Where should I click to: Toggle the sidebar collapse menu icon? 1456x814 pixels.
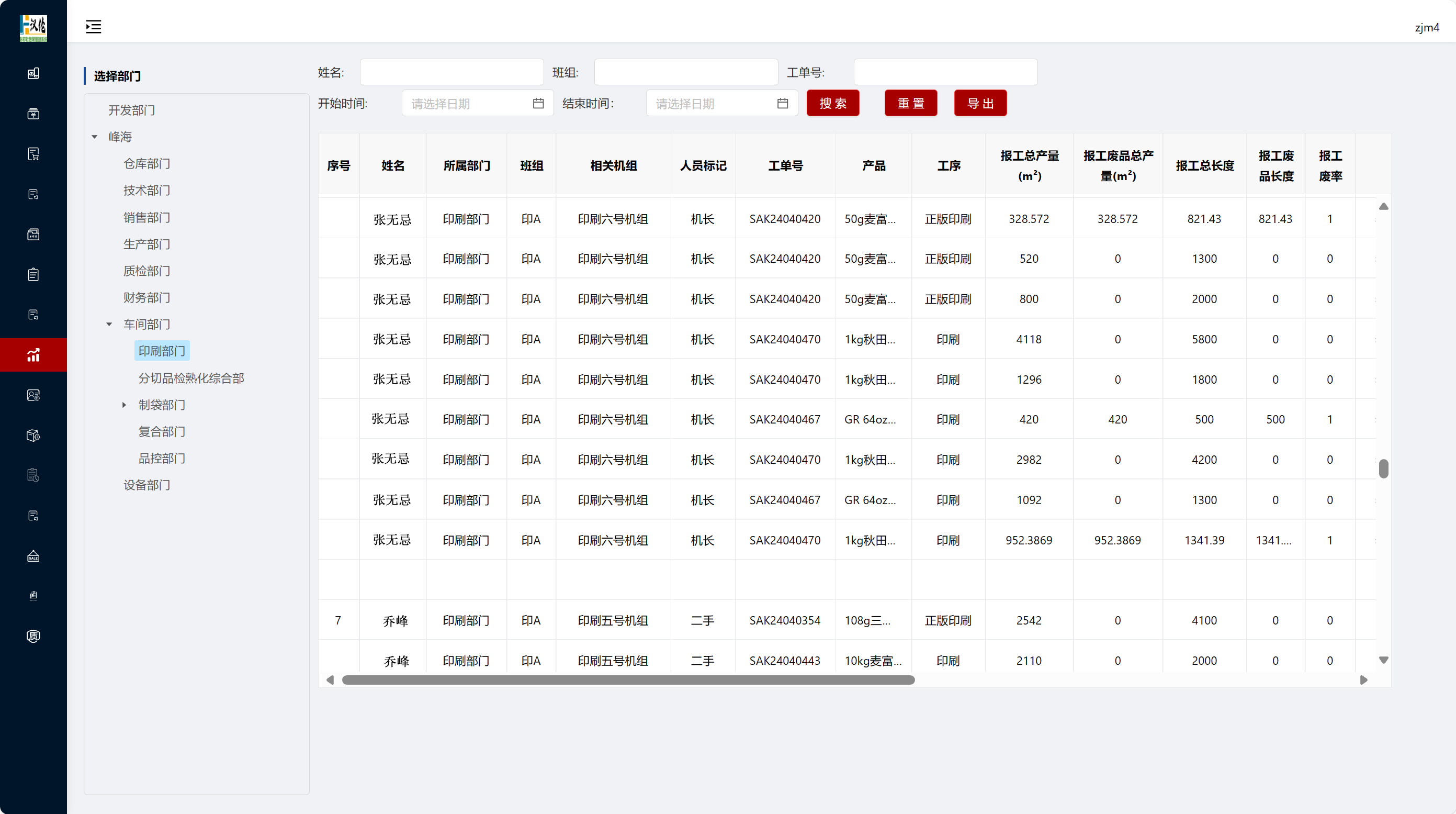[x=93, y=27]
